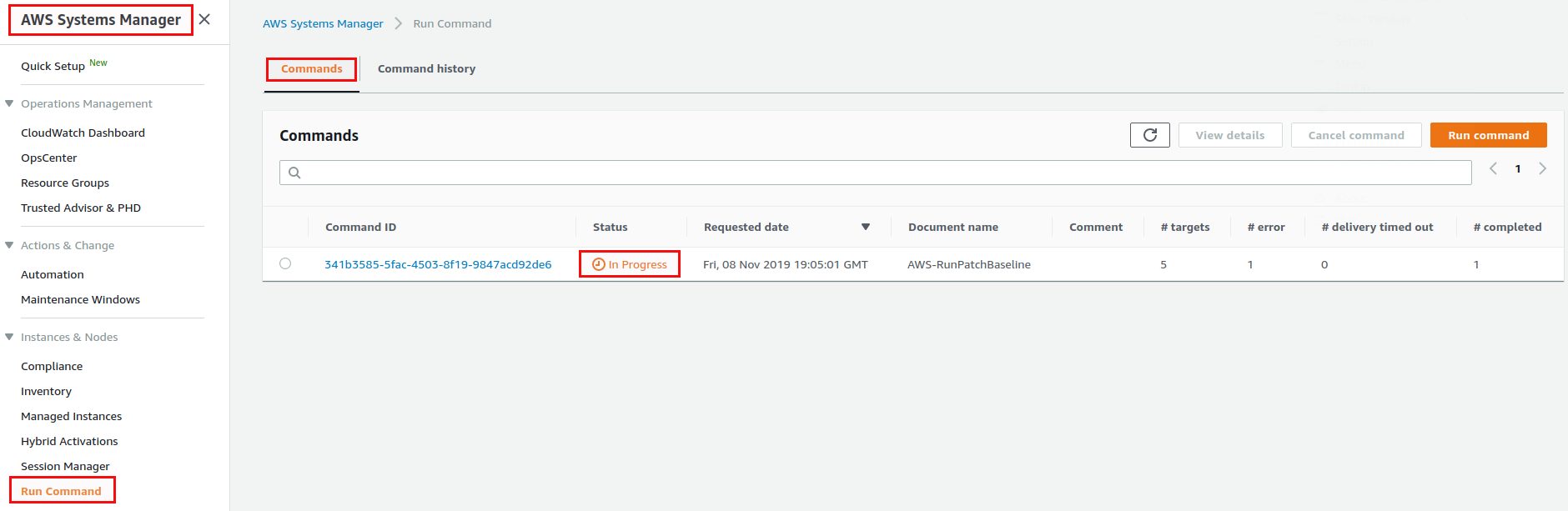Image resolution: width=1568 pixels, height=511 pixels.
Task: Open Session Manager
Action: [65, 466]
